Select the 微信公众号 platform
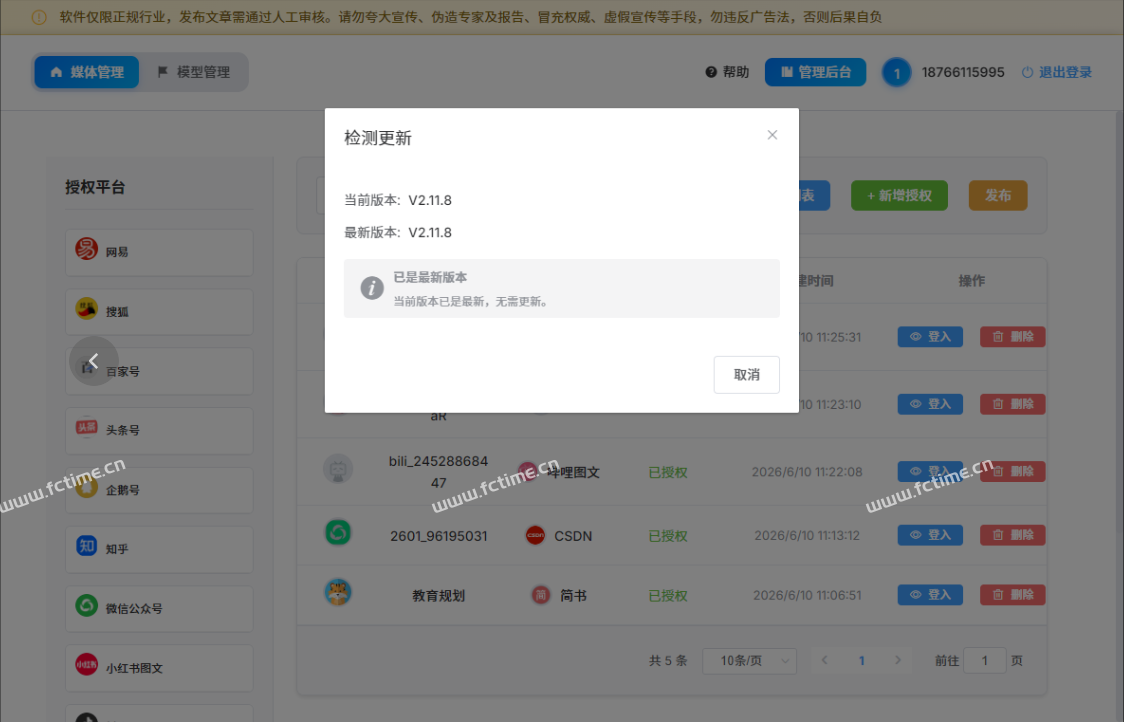Viewport: 1124px width, 722px height. [x=159, y=609]
